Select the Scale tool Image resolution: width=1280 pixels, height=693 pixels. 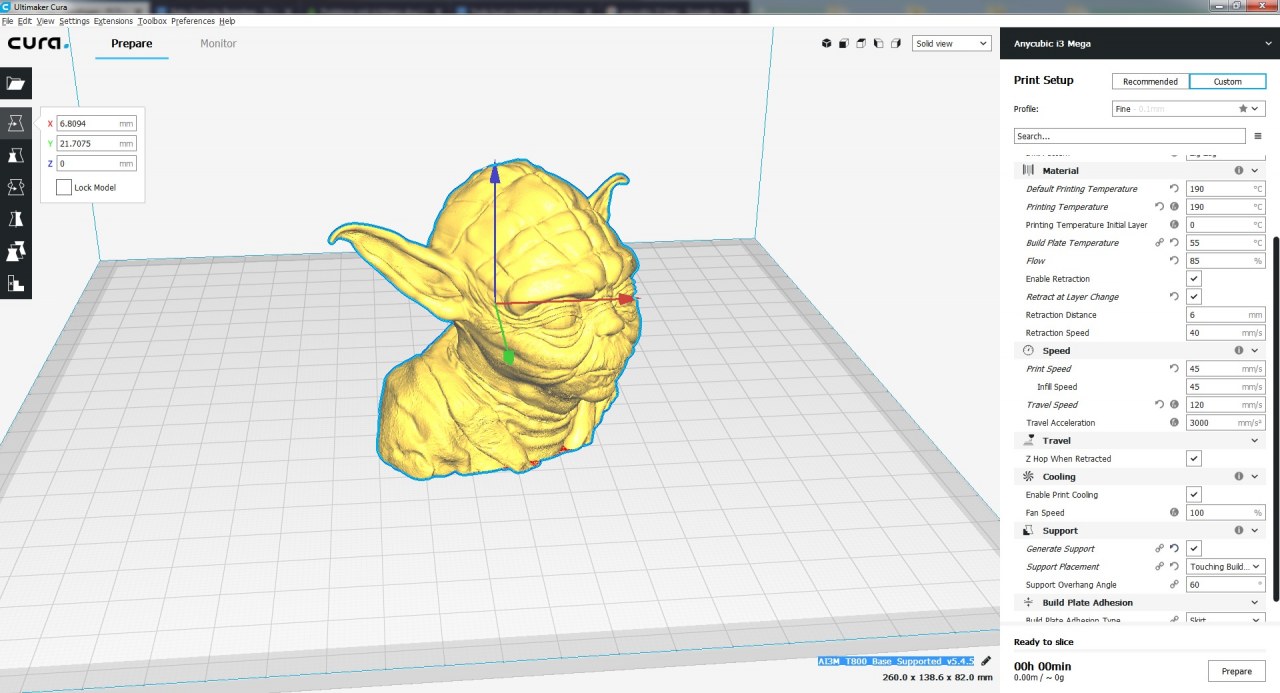(x=16, y=155)
